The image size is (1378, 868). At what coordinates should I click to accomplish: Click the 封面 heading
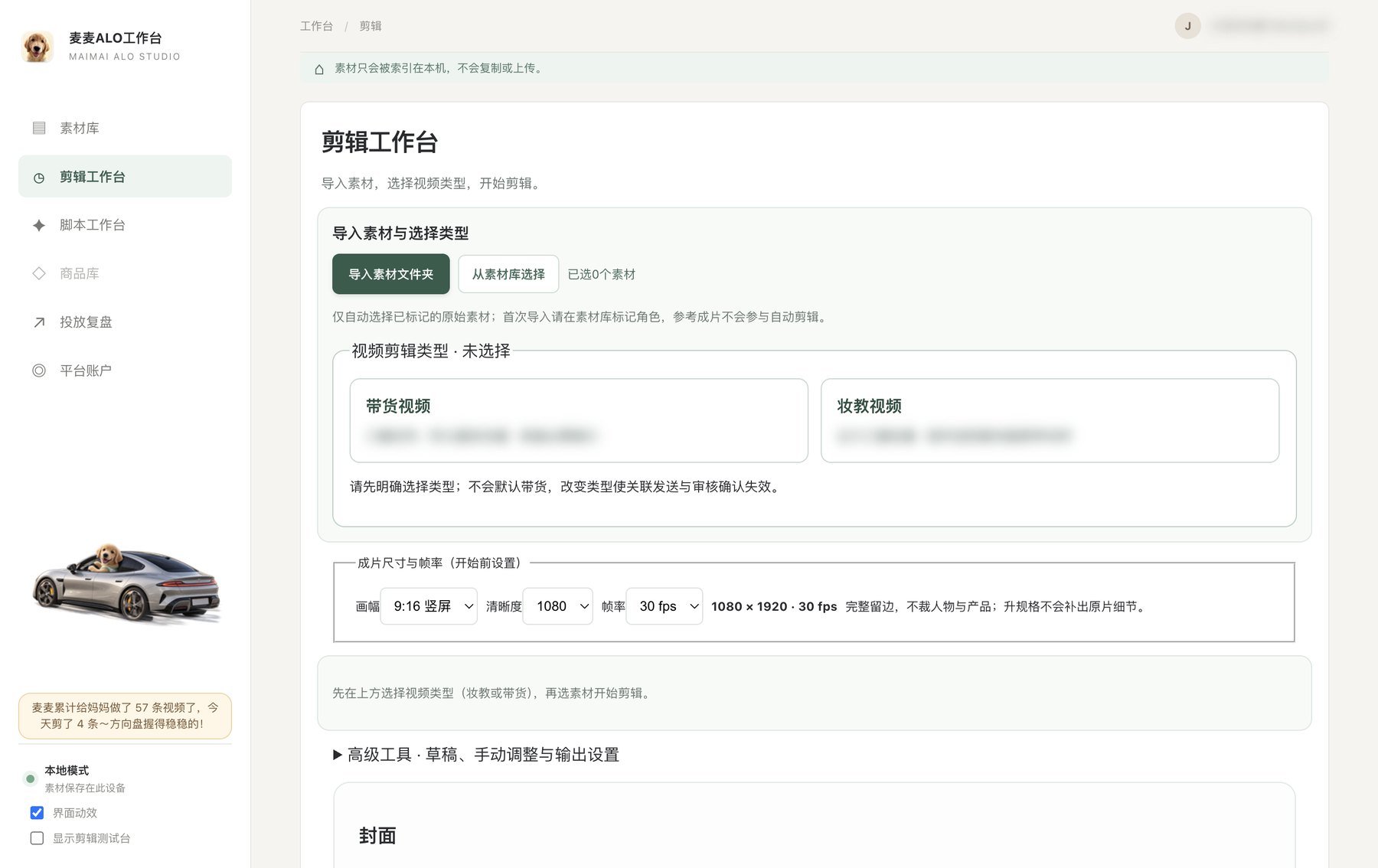click(x=377, y=836)
